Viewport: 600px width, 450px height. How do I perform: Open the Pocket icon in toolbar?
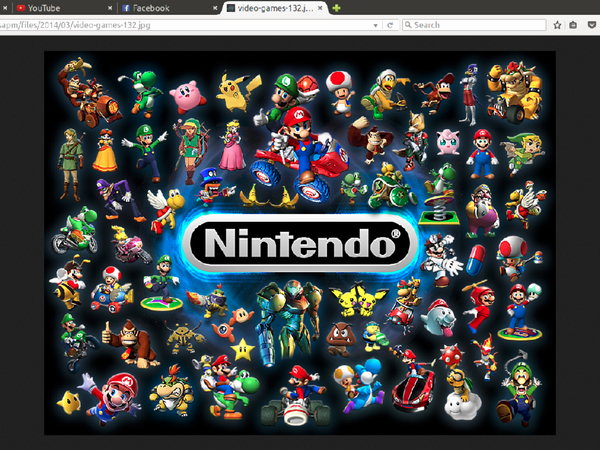pyautogui.click(x=592, y=25)
